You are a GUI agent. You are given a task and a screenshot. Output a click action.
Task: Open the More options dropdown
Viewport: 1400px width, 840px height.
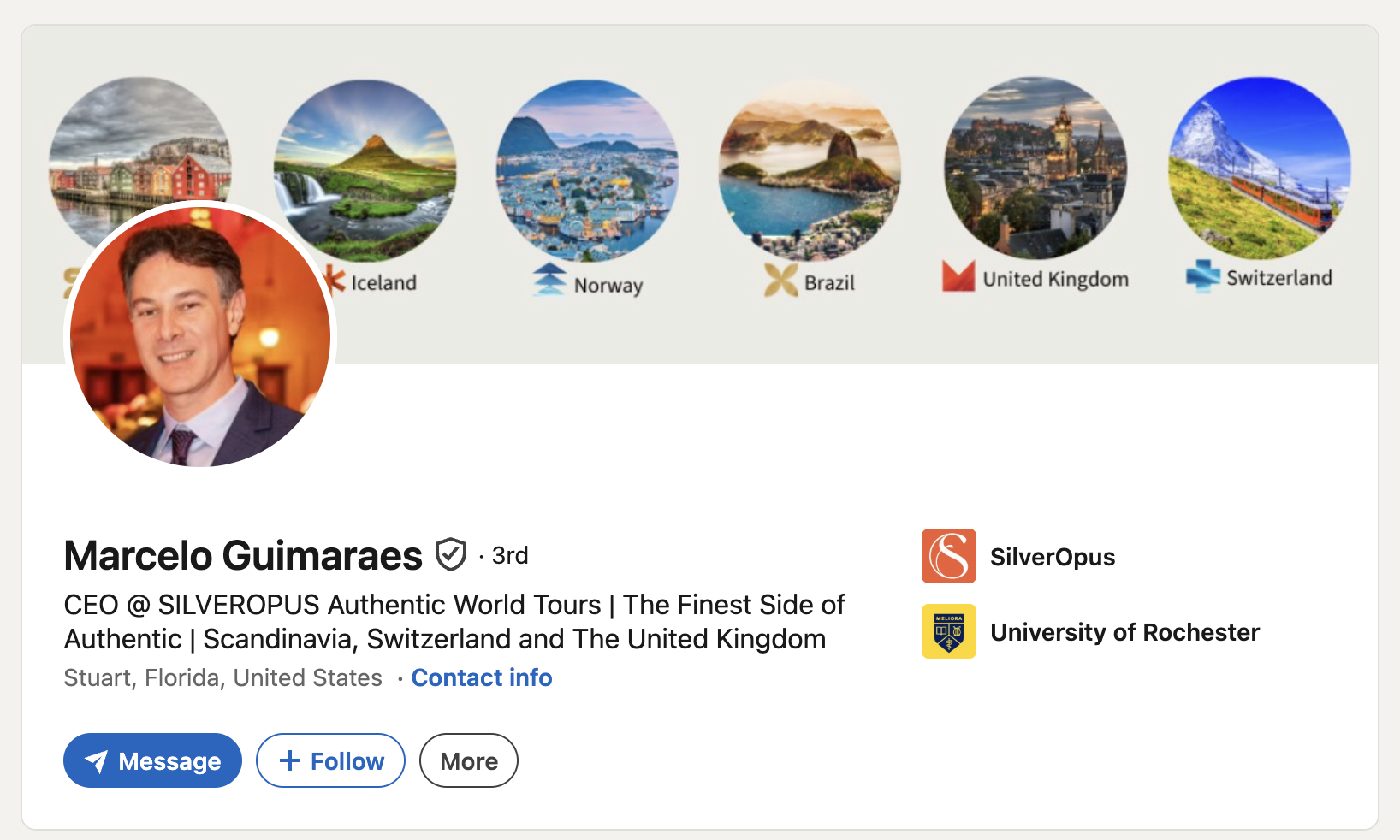coord(469,760)
